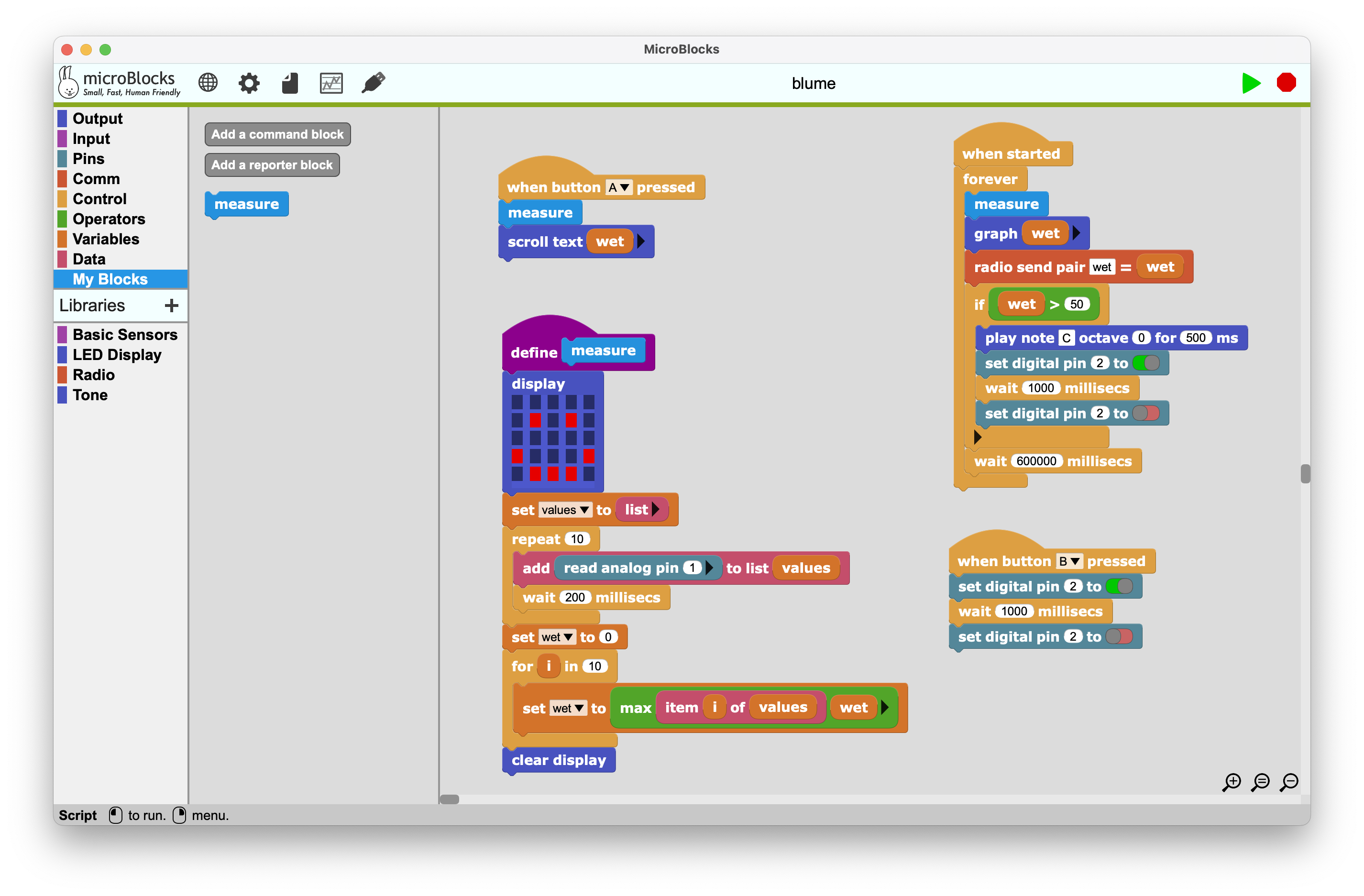Toggle the green on switch under play note

[x=1146, y=363]
